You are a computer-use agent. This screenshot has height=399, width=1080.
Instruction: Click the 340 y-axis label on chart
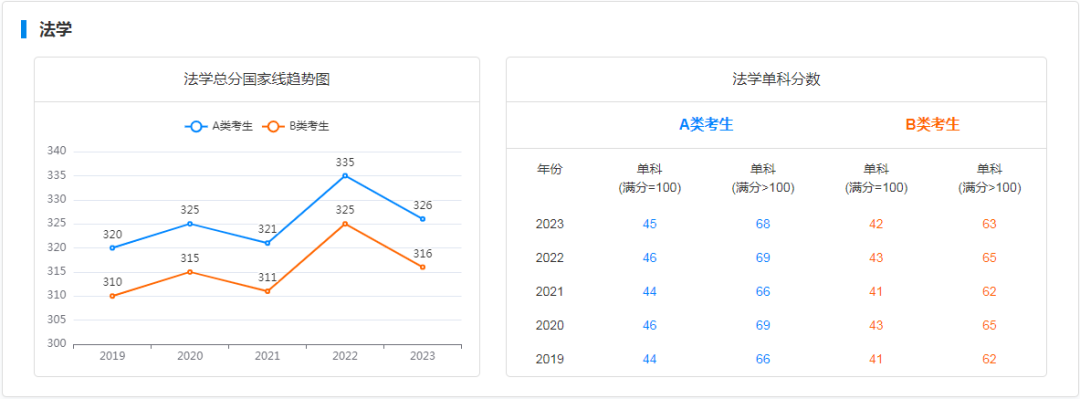[x=56, y=151]
